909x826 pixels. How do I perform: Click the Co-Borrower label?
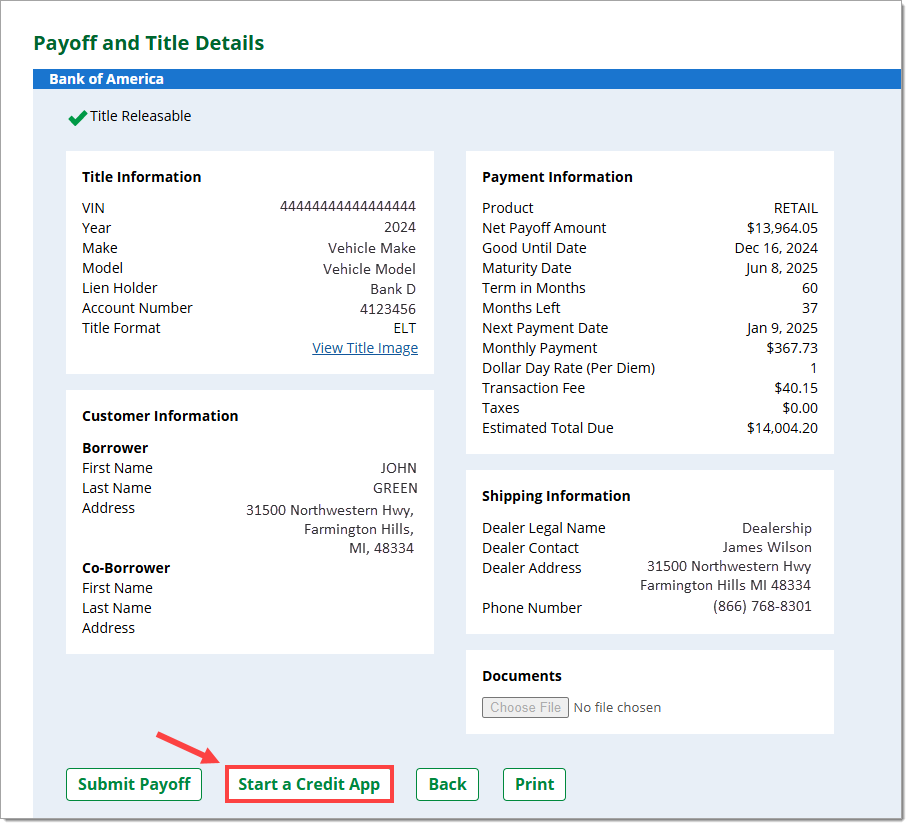pos(126,568)
